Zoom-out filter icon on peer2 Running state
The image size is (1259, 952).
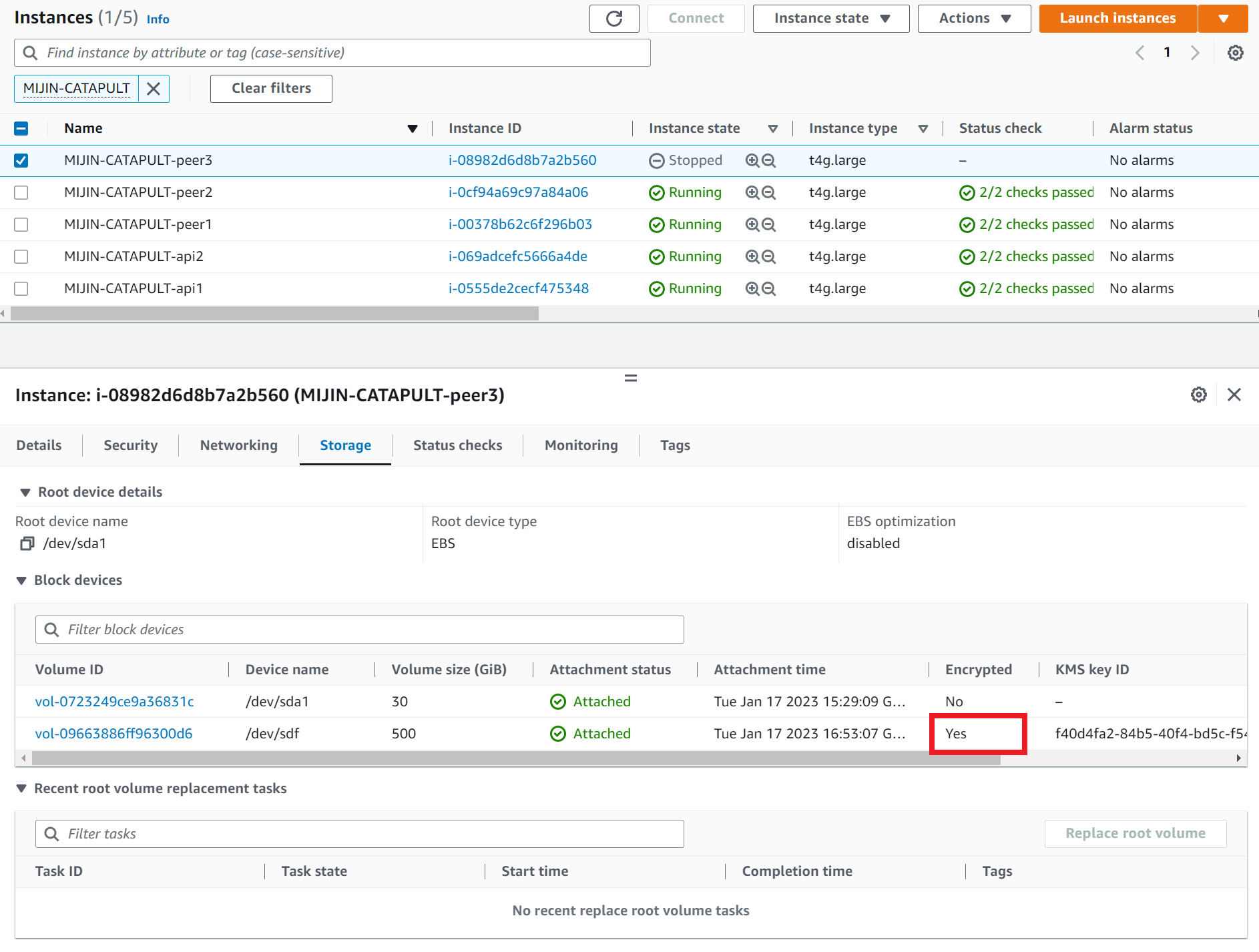tap(769, 192)
